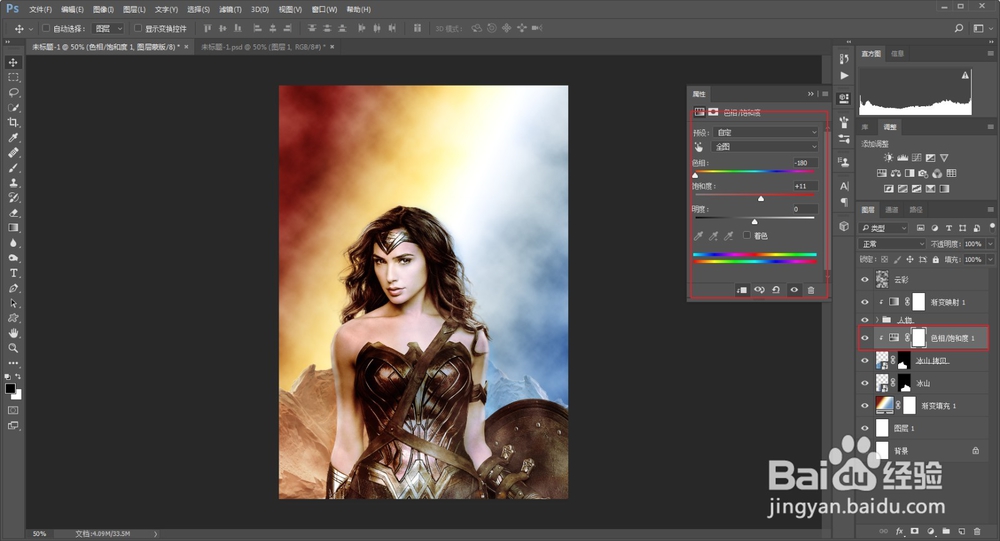This screenshot has width=1000, height=541.
Task: Click the on-image adjustment hand icon
Action: click(699, 147)
